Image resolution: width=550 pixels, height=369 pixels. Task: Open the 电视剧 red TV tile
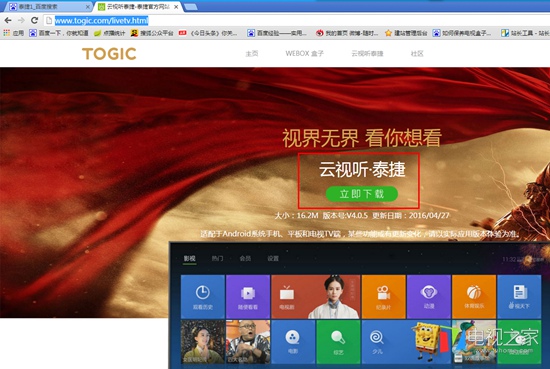coord(316,296)
